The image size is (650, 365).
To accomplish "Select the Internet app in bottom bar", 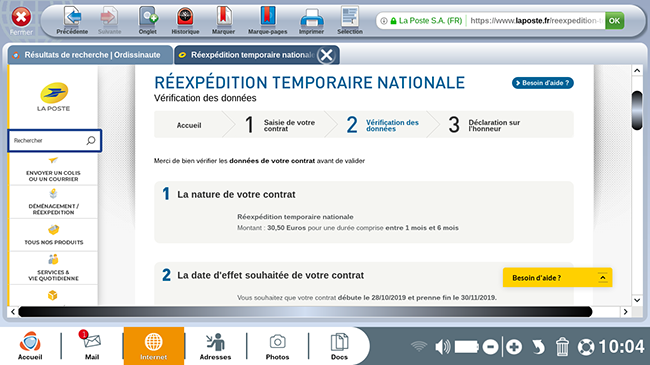I will [x=154, y=346].
